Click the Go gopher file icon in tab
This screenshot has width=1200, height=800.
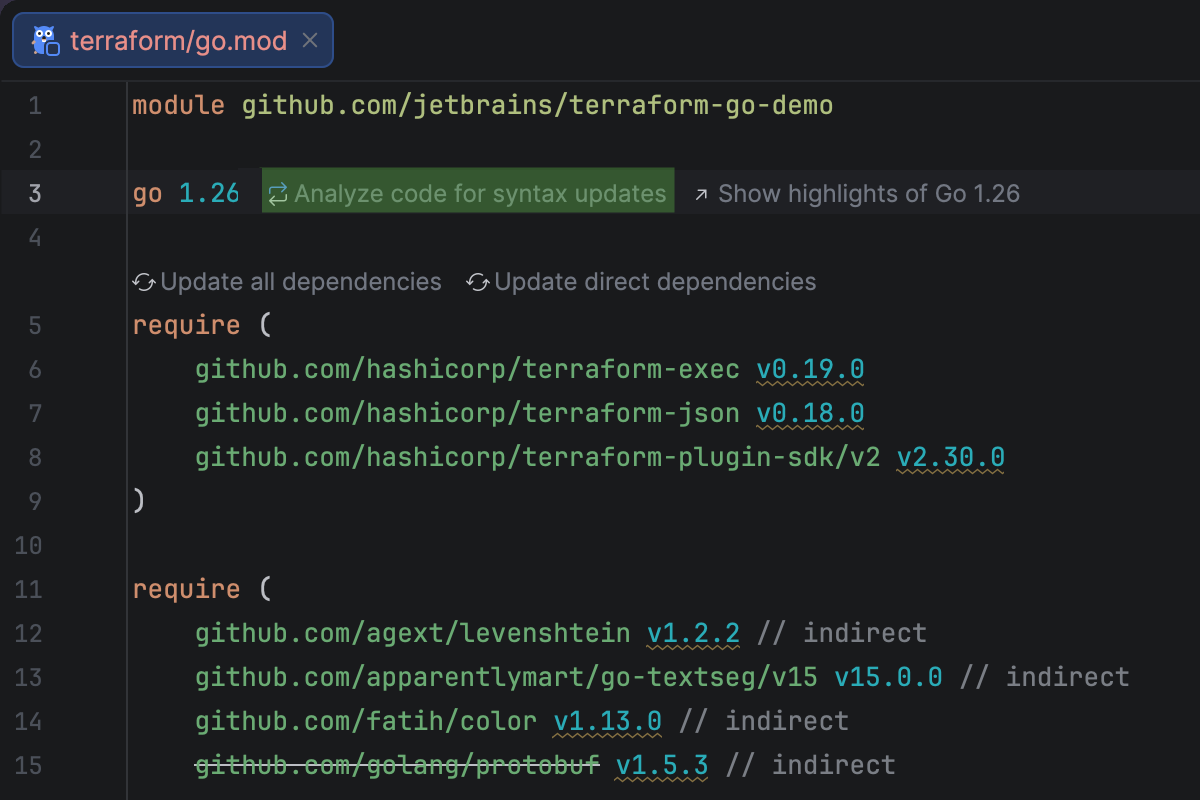click(45, 41)
